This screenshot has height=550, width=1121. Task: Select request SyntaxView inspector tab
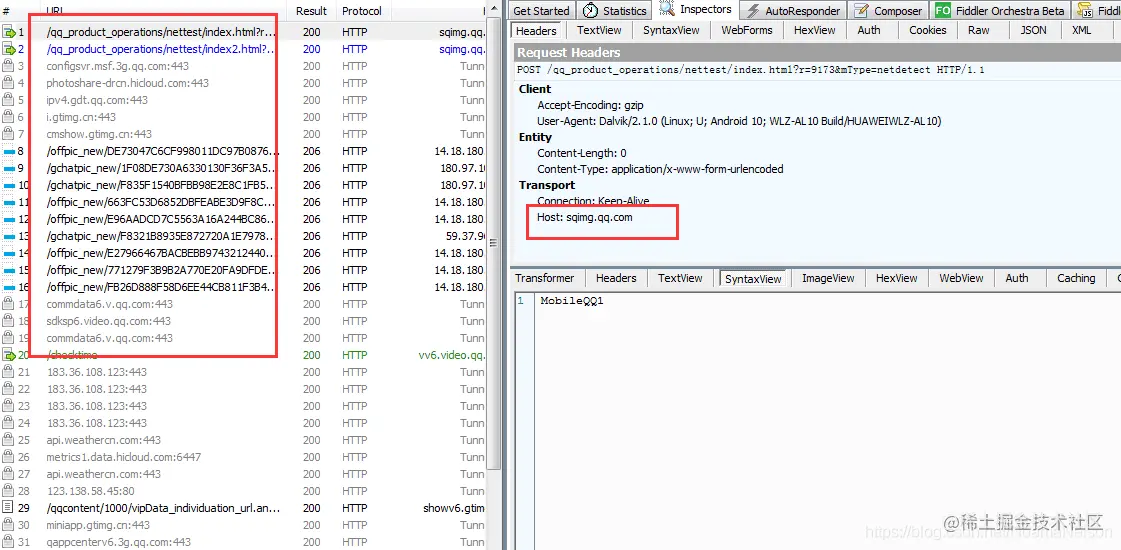(x=671, y=30)
